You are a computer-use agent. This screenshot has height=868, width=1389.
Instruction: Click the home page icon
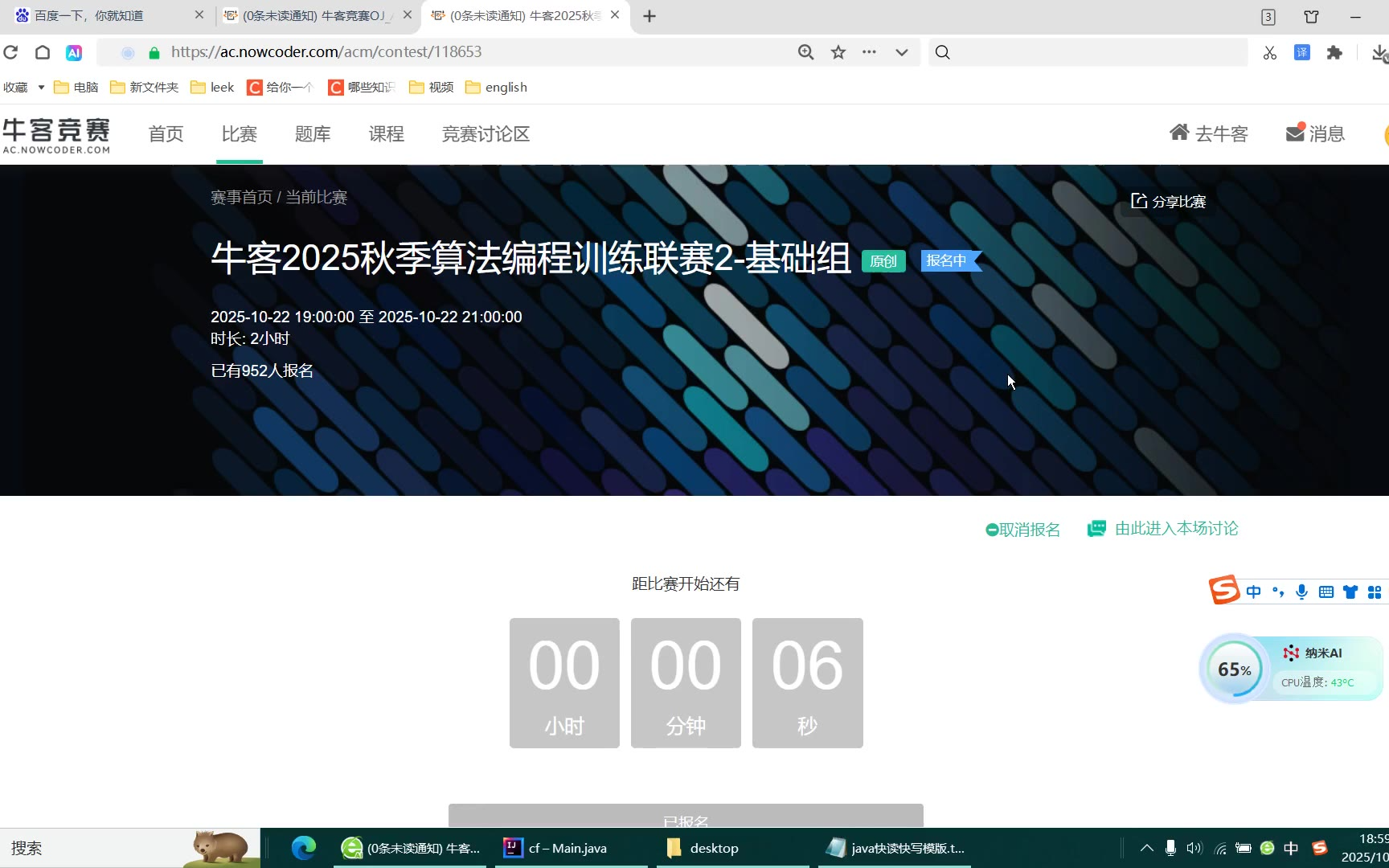pyautogui.click(x=43, y=52)
